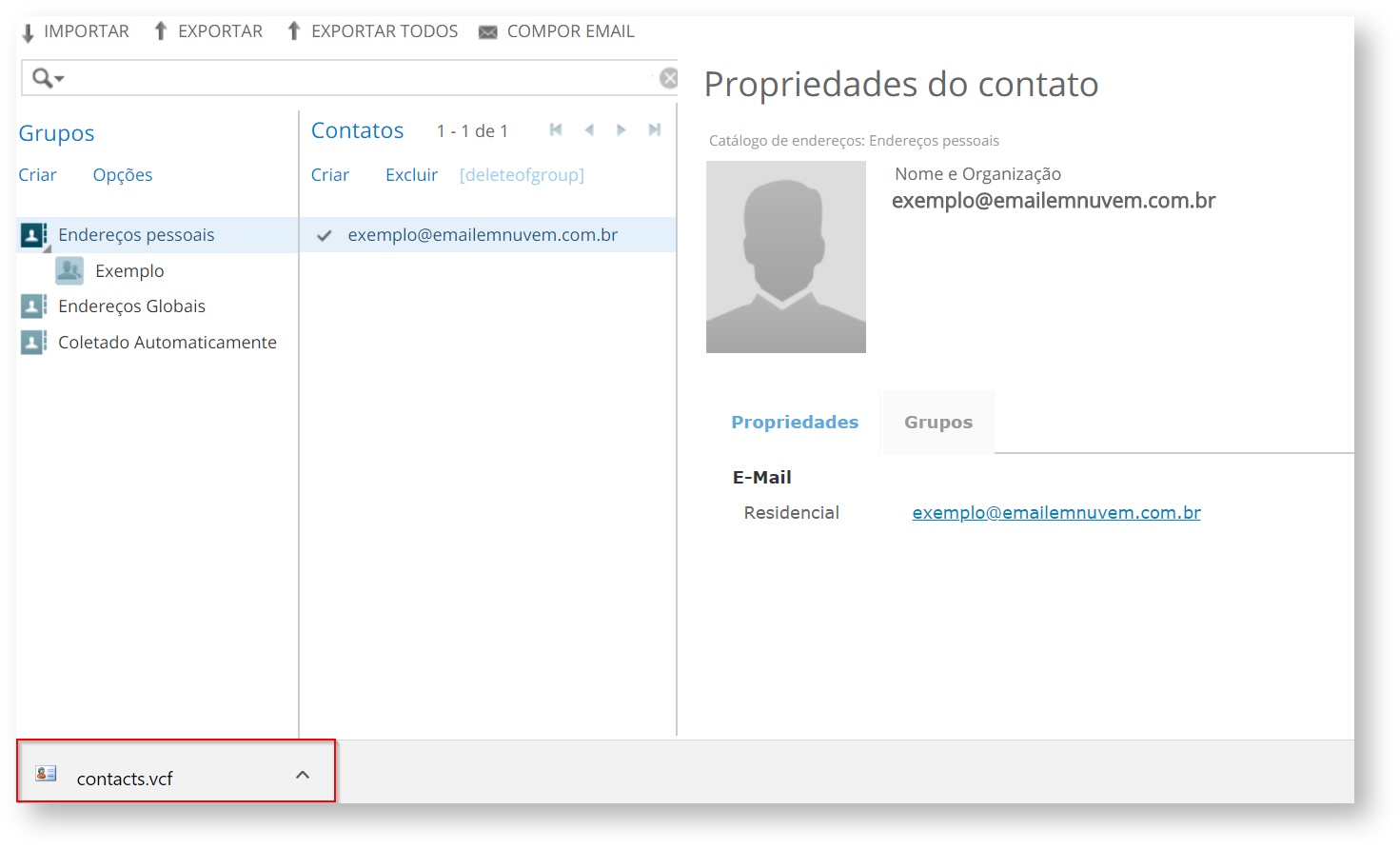Click the Exportar Todos toolbar button
The image size is (1400, 849).
372,31
